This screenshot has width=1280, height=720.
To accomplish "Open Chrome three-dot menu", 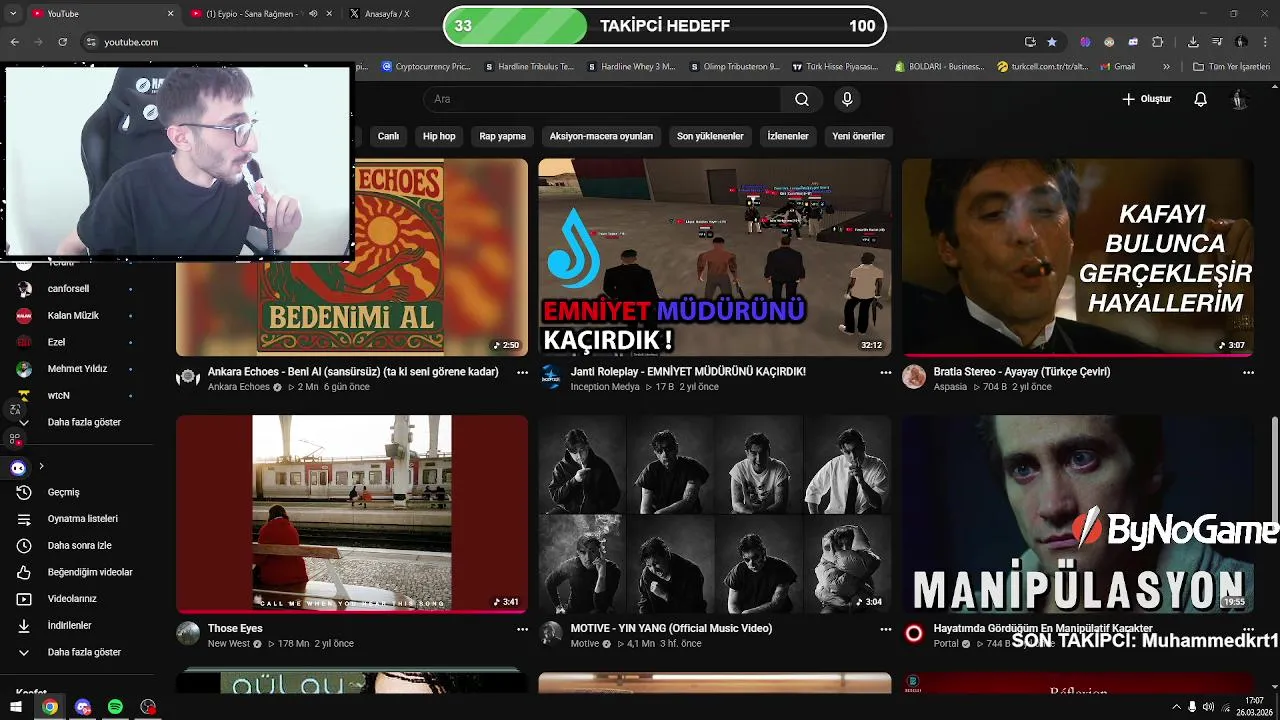I will (x=1266, y=42).
